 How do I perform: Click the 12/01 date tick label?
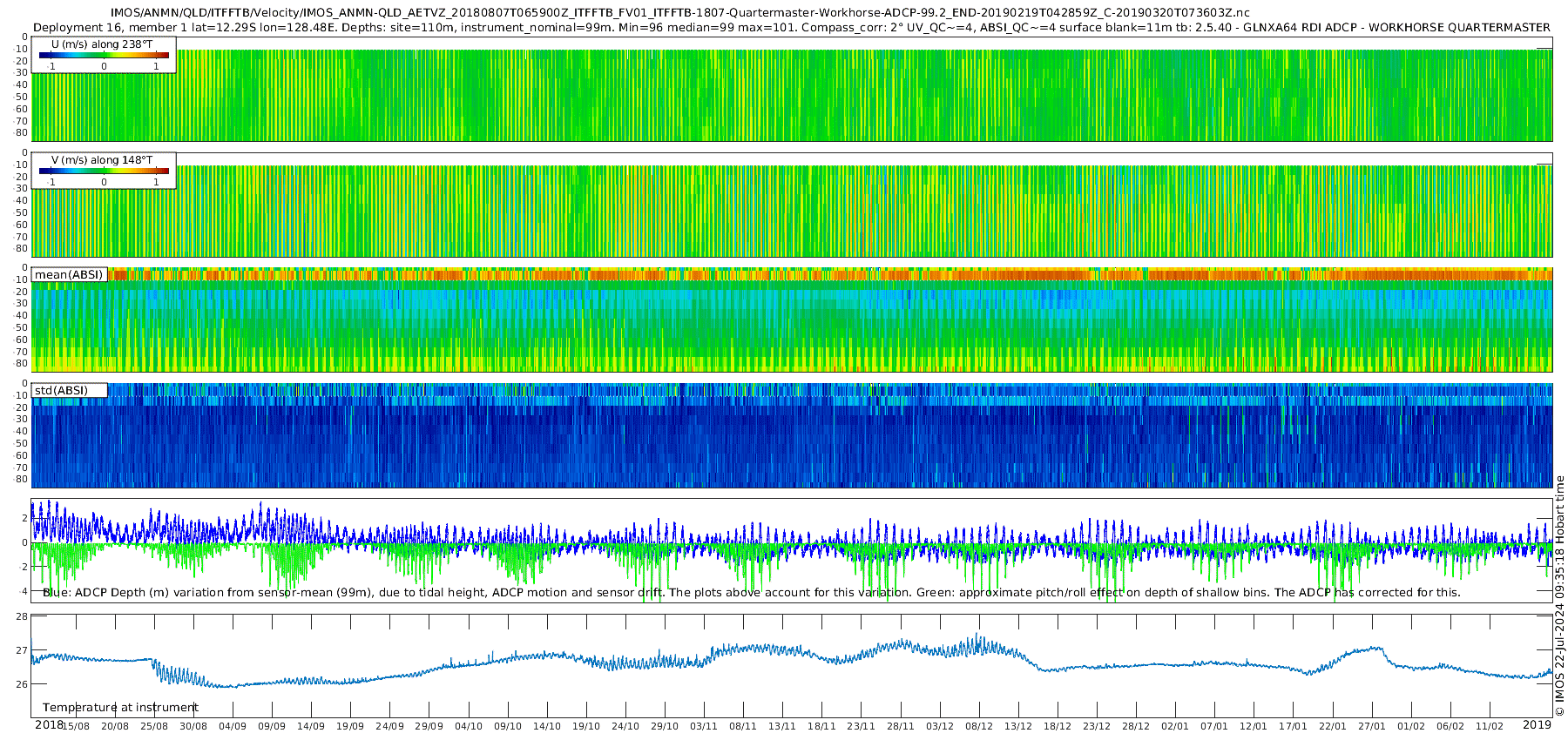coord(1254,726)
